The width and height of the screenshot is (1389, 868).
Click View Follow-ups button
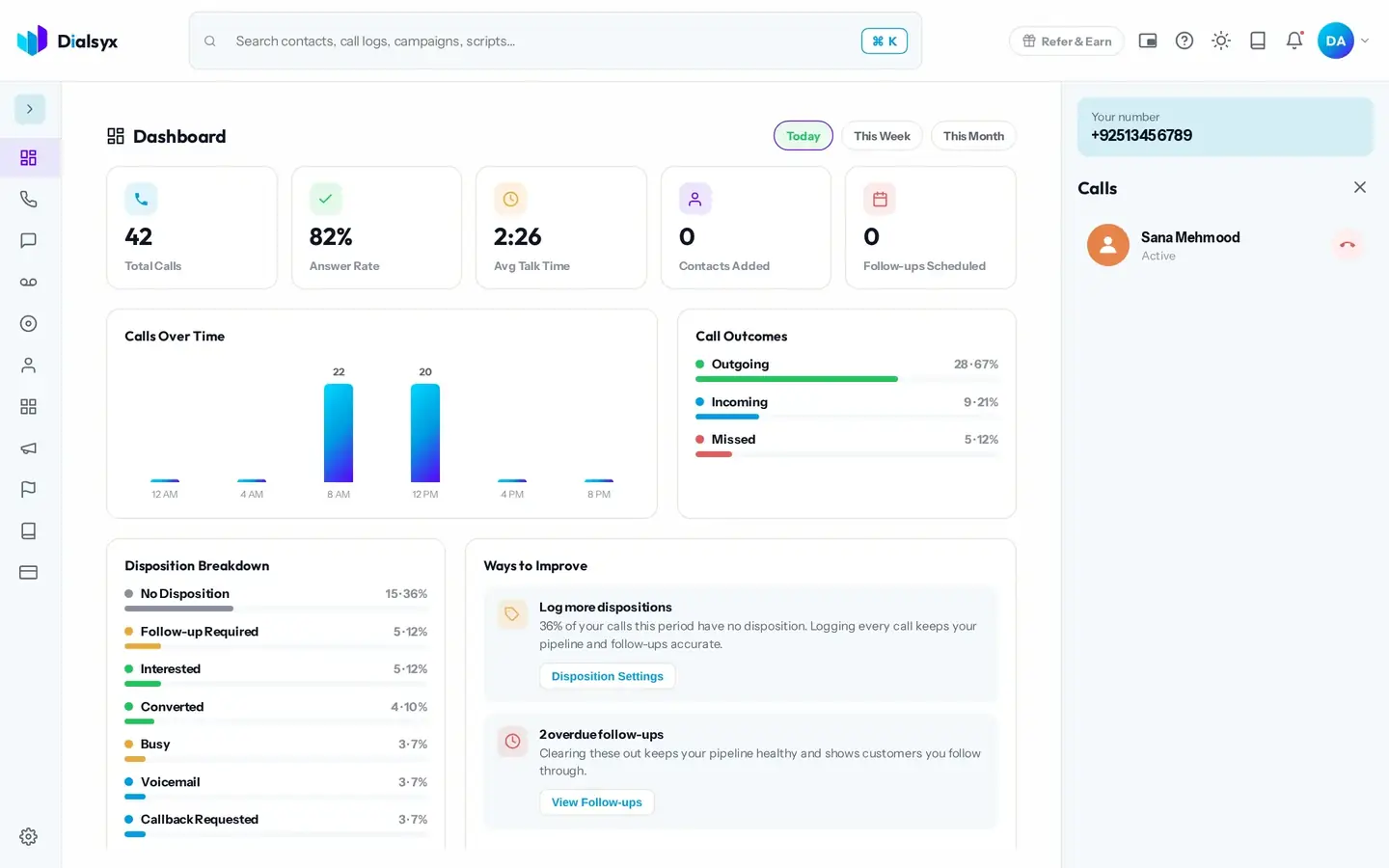coord(597,802)
